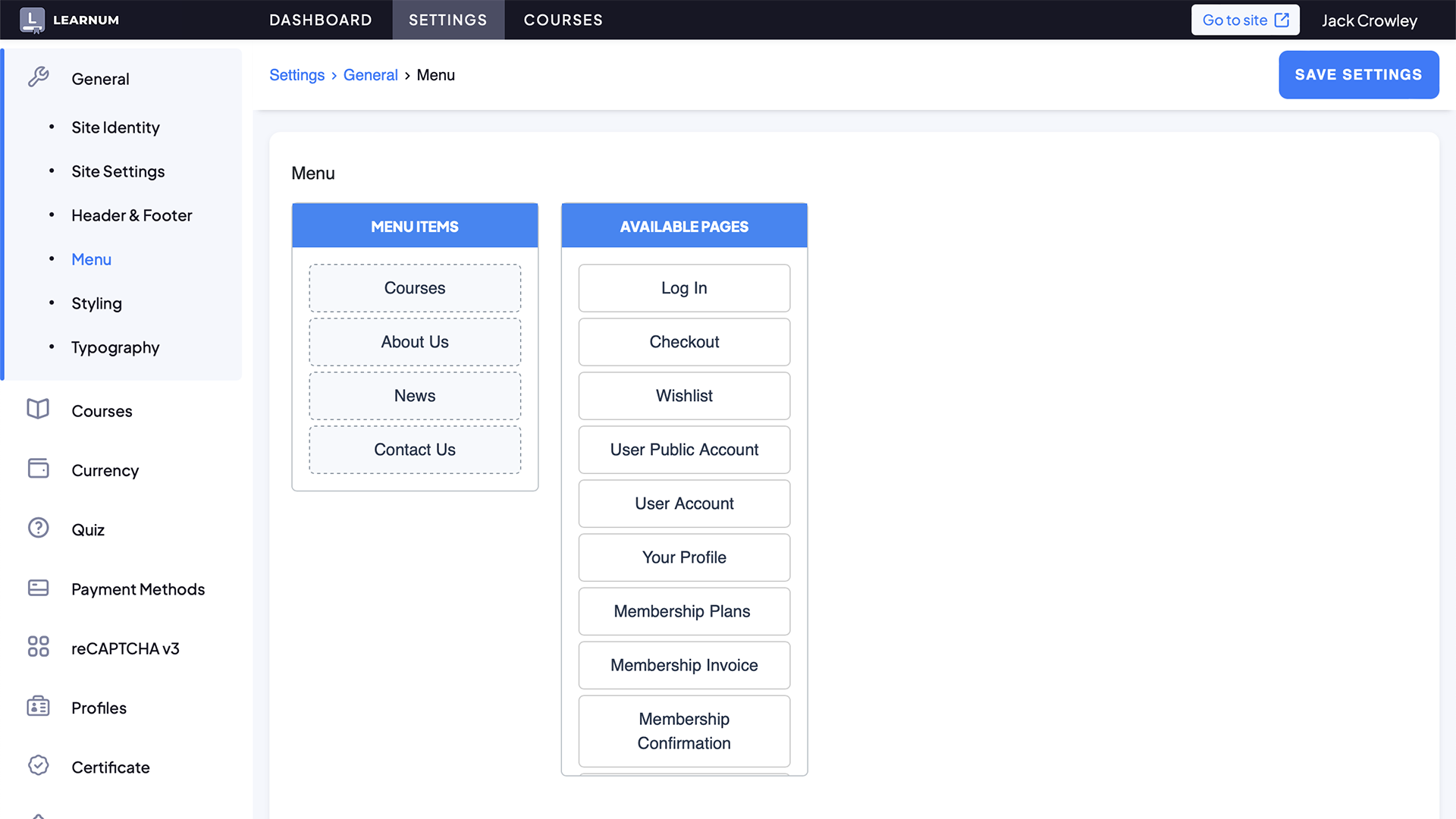
Task: Click the Learnum logo
Action: click(69, 20)
